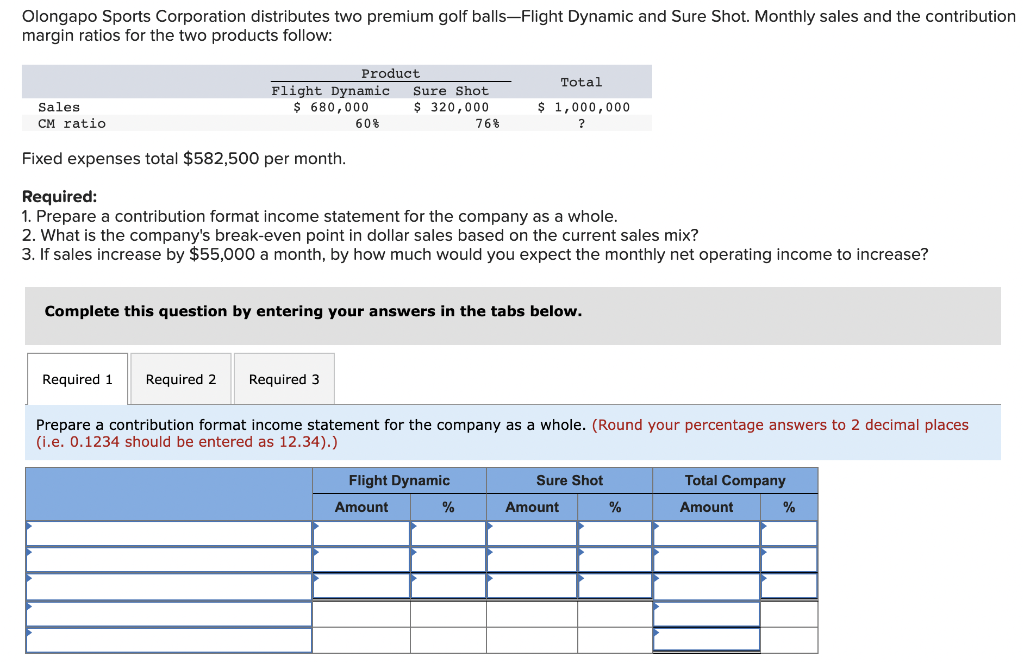Click the 76% CM ratio value
1024x663 pixels.
click(x=487, y=123)
